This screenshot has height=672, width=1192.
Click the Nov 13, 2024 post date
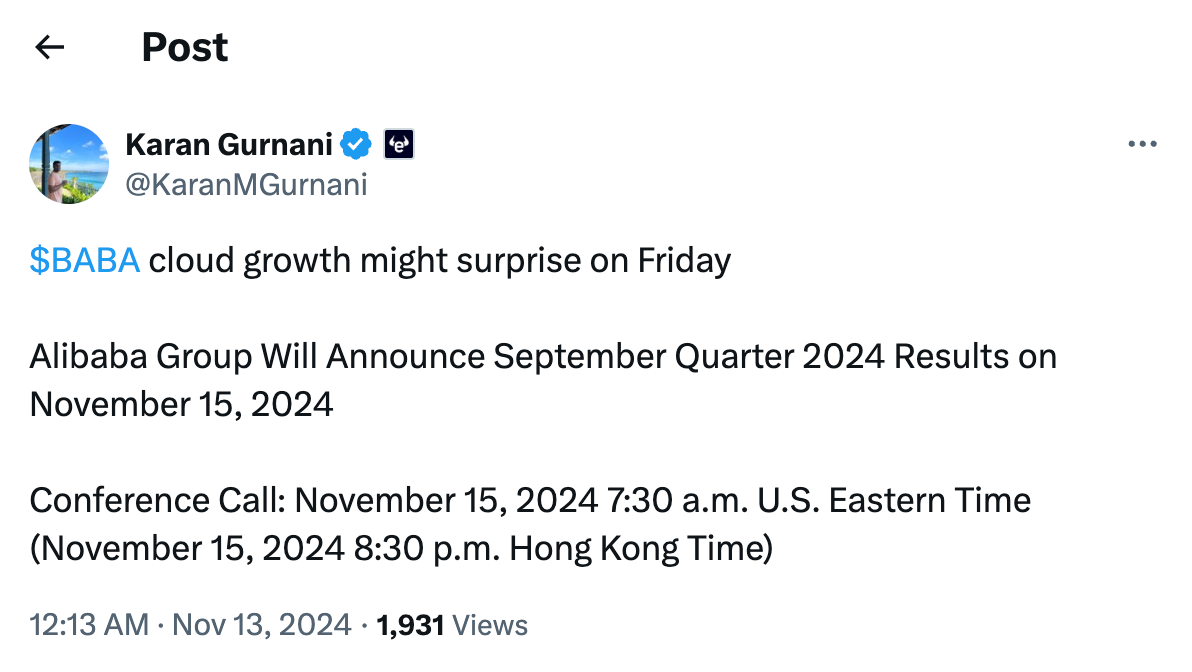[262, 626]
